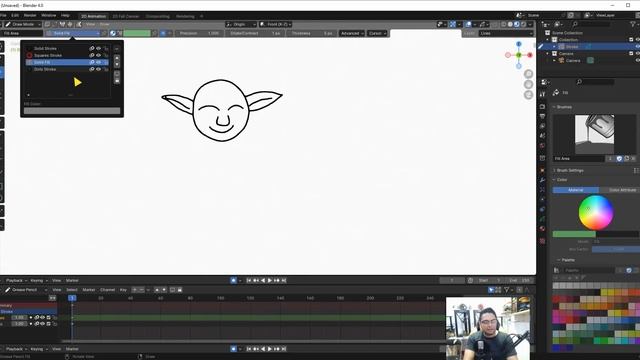Click the zoom view gizmo button

529,74
